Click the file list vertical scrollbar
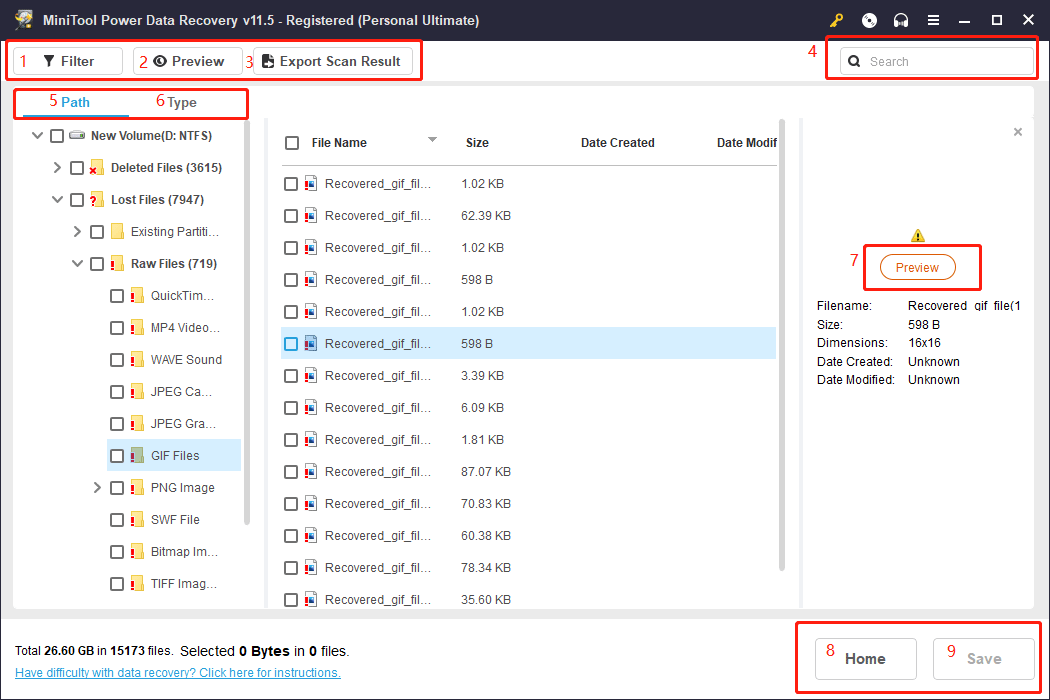 (781, 345)
